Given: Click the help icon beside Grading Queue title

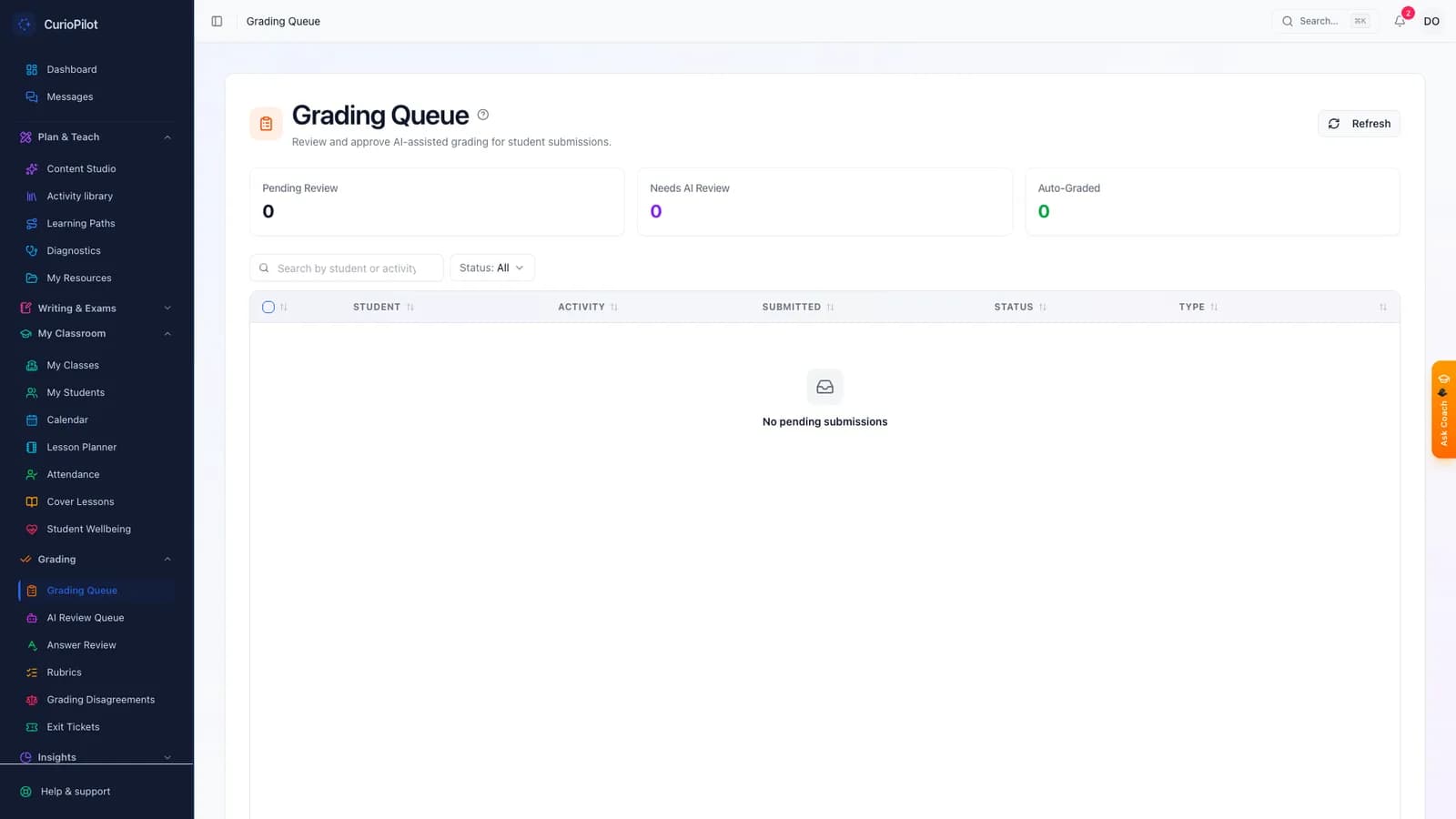Looking at the screenshot, I should click(x=483, y=115).
